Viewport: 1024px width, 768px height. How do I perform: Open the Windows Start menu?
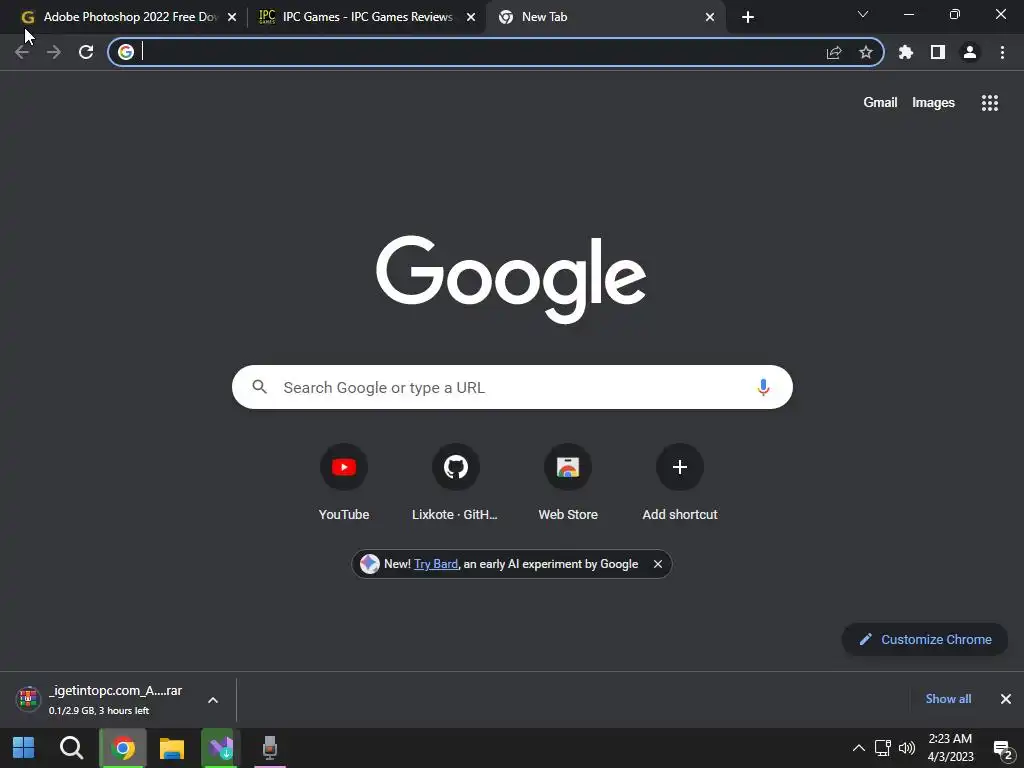click(24, 748)
